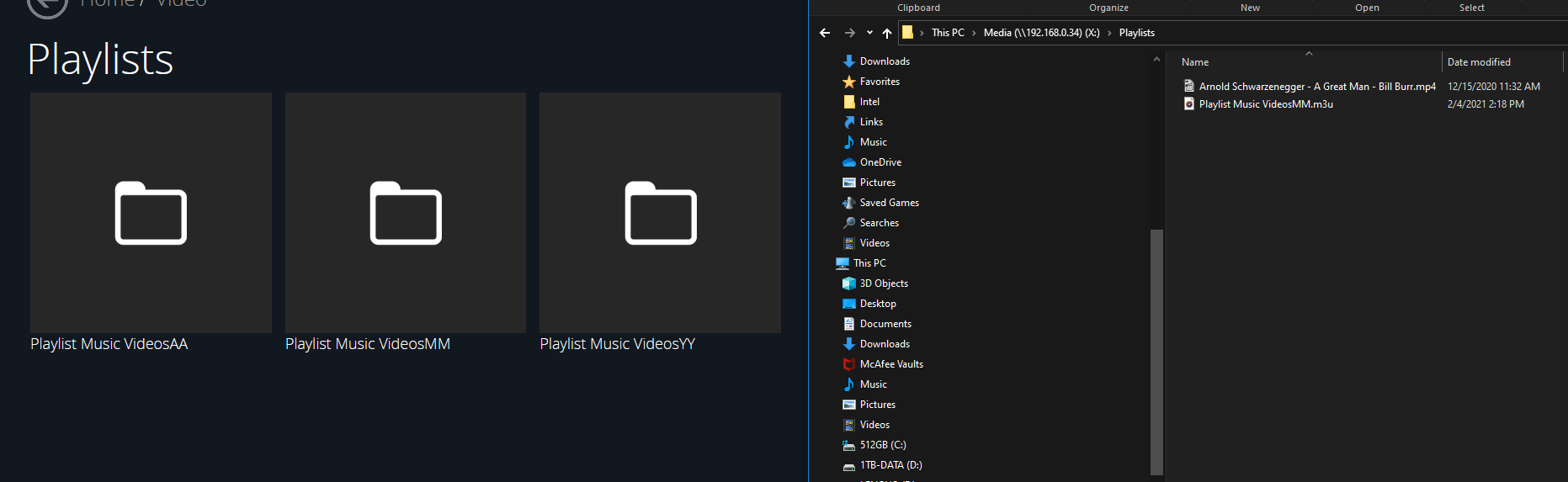
Task: Open Playlist Music VideosMM folder tile
Action: [x=405, y=213]
